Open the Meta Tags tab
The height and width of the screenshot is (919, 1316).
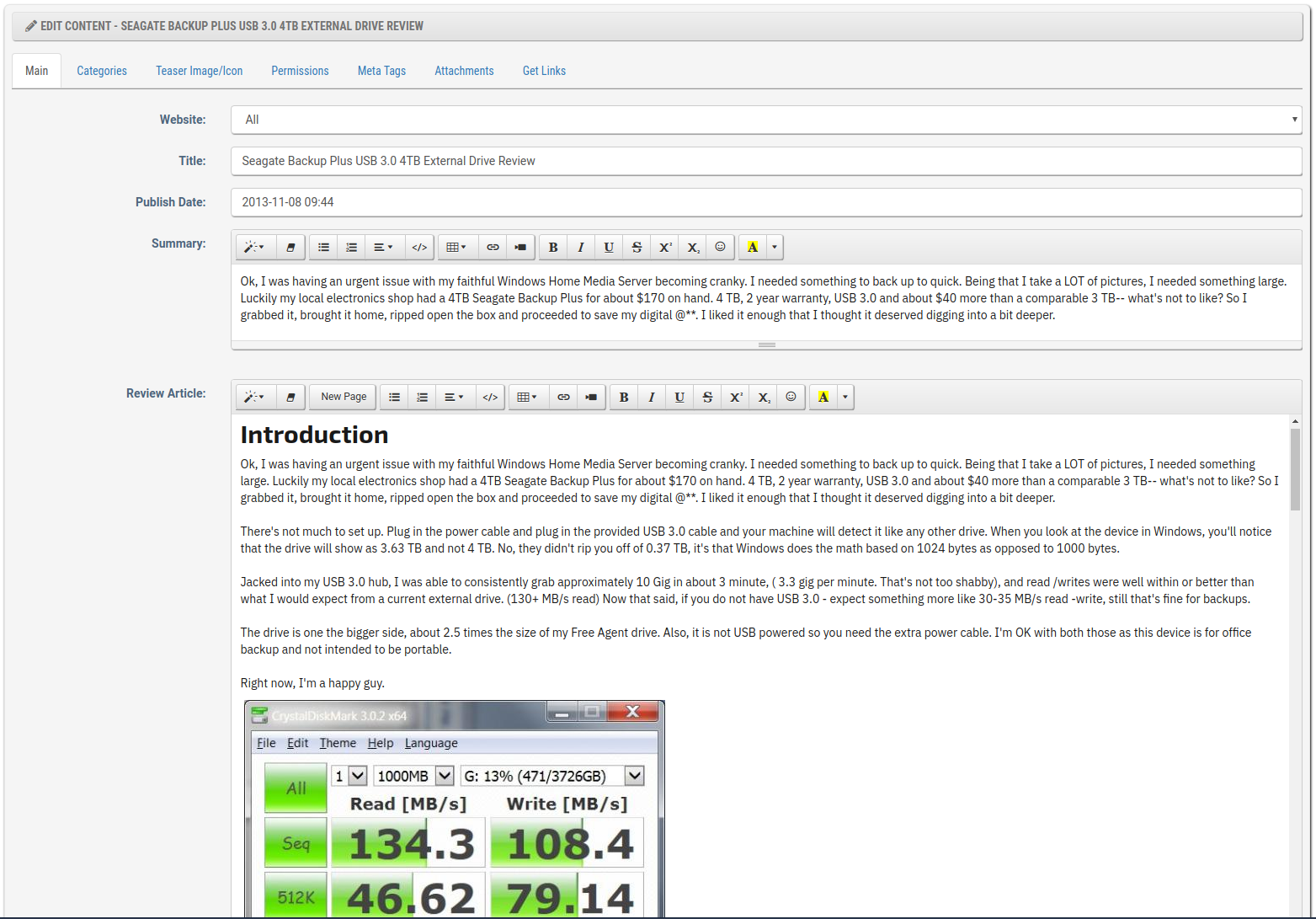coord(381,71)
